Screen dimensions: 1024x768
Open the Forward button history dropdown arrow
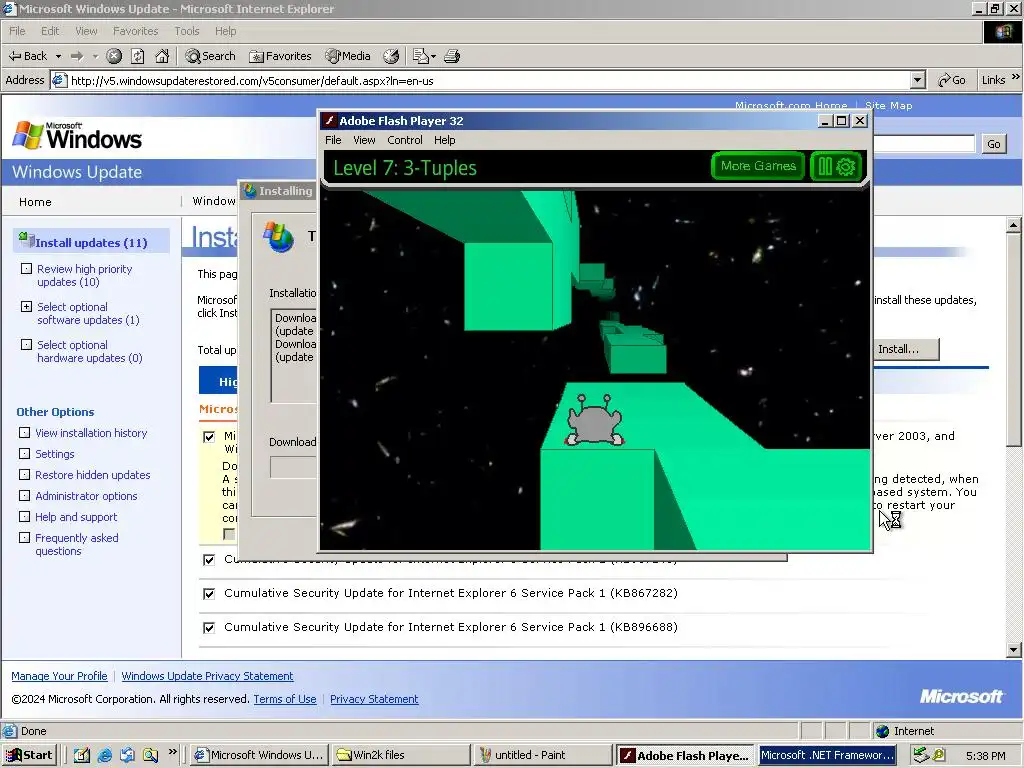[95, 56]
